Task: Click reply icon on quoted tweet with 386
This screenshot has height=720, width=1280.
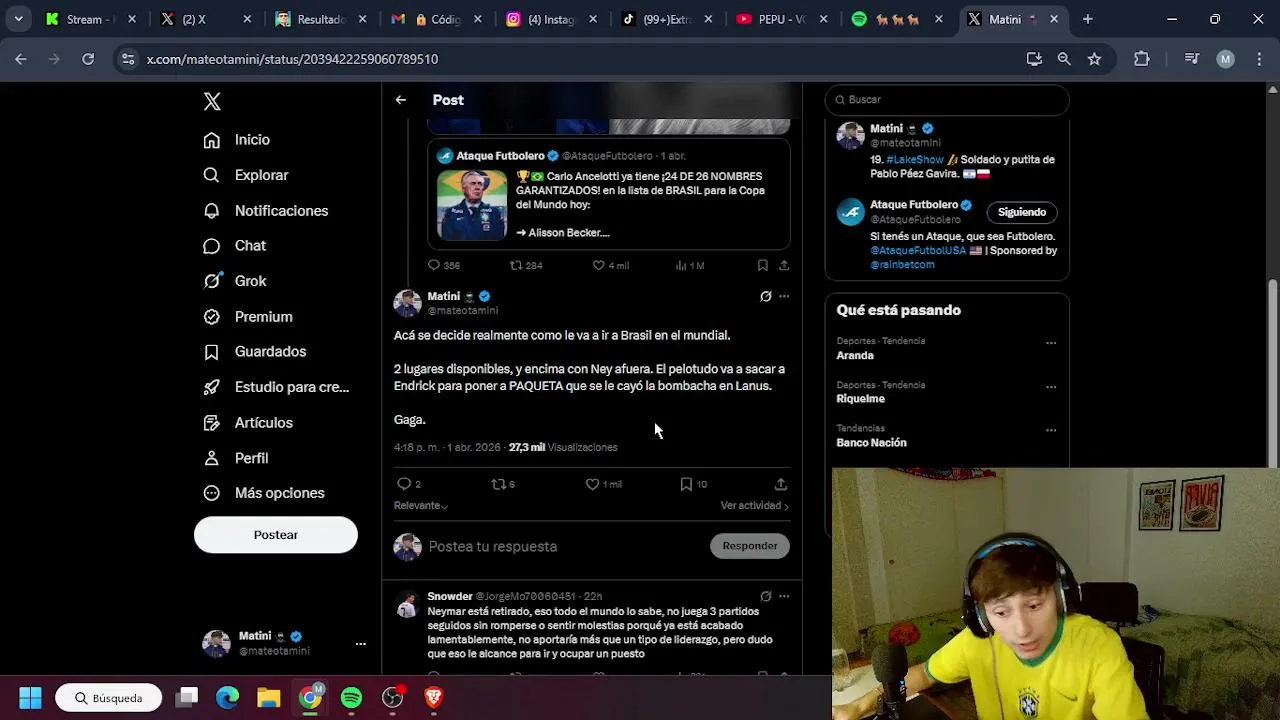Action: 434,265
